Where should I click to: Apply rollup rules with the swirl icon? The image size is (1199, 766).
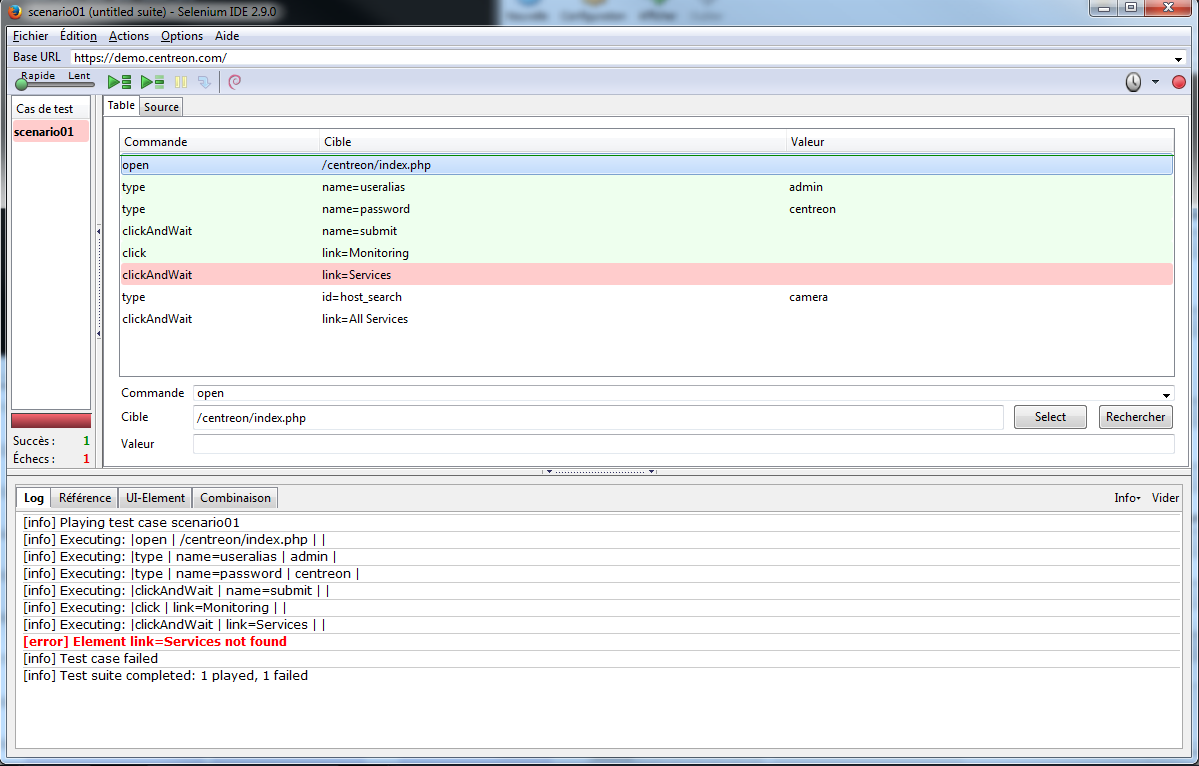click(235, 82)
